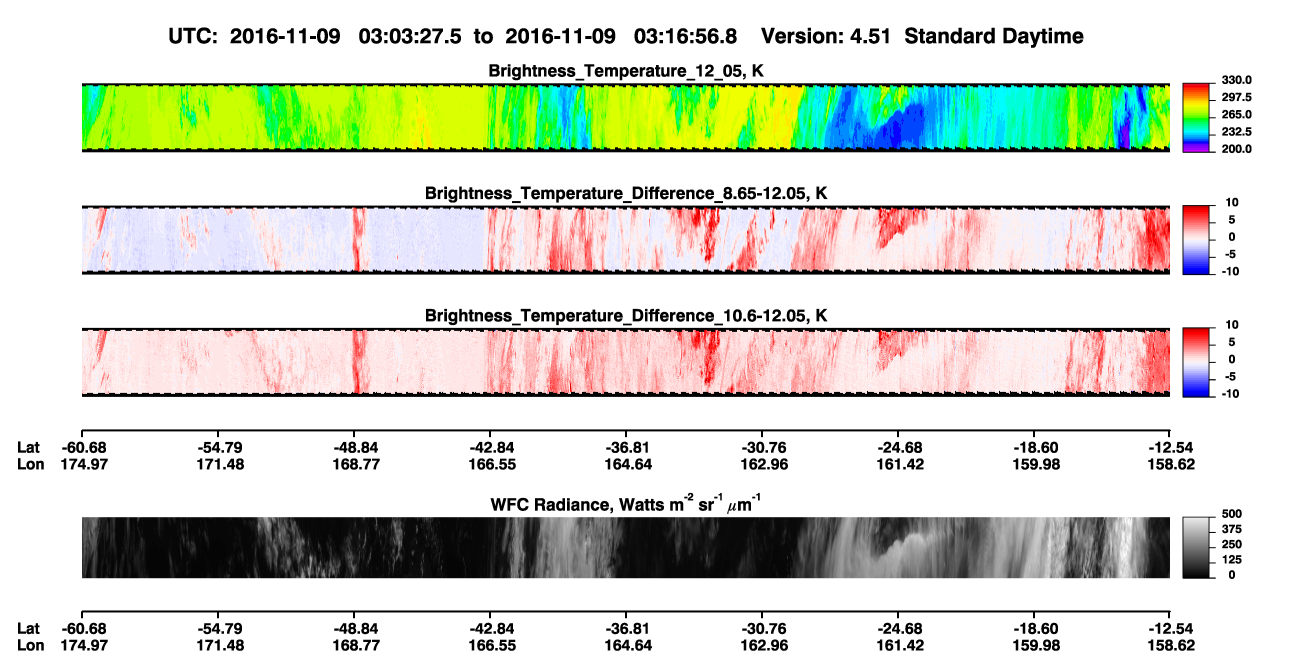Click the "Lon" label beneath the WFC Radiance strip

pos(30,645)
